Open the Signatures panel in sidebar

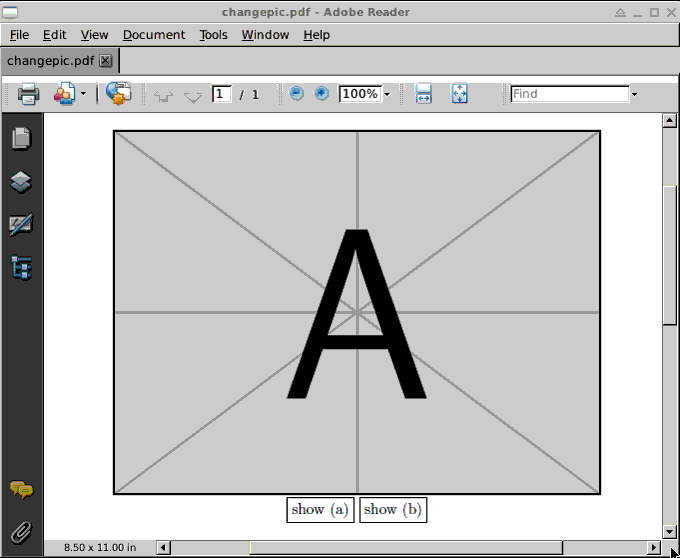(x=21, y=224)
